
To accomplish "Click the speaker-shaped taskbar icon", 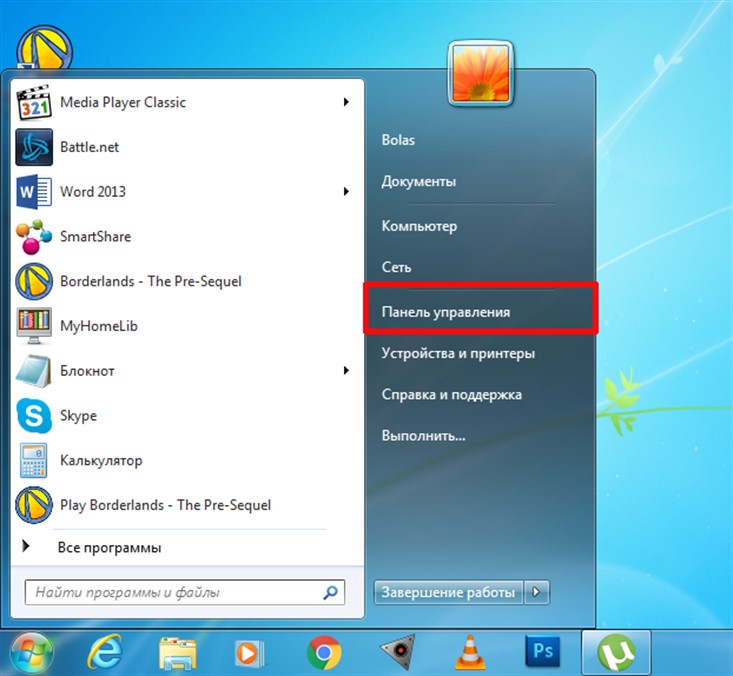I will coord(397,651).
